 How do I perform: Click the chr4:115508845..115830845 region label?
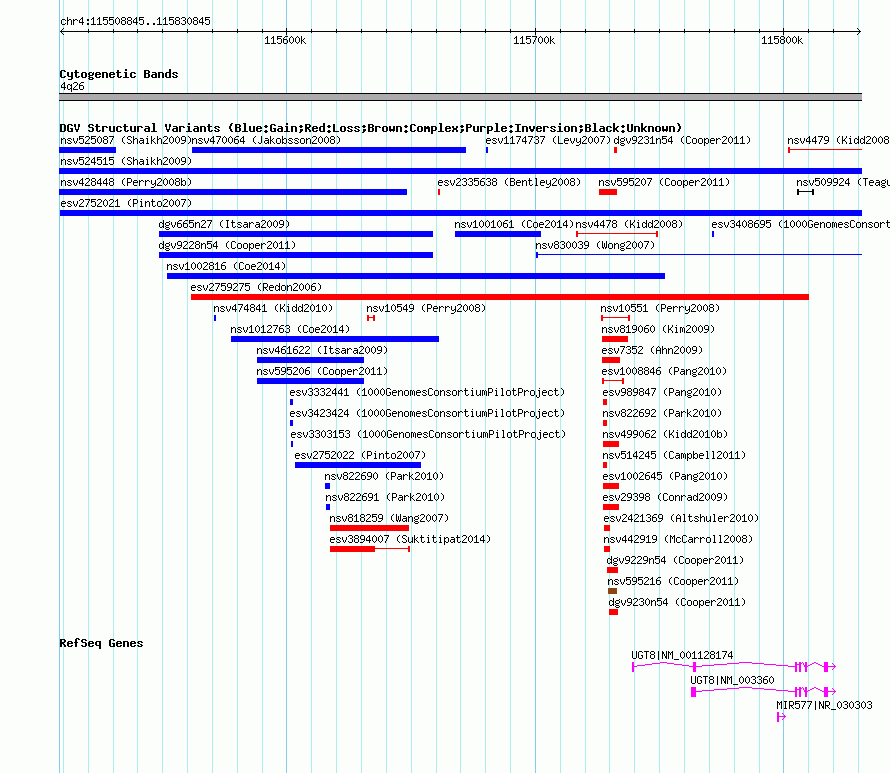[135, 21]
